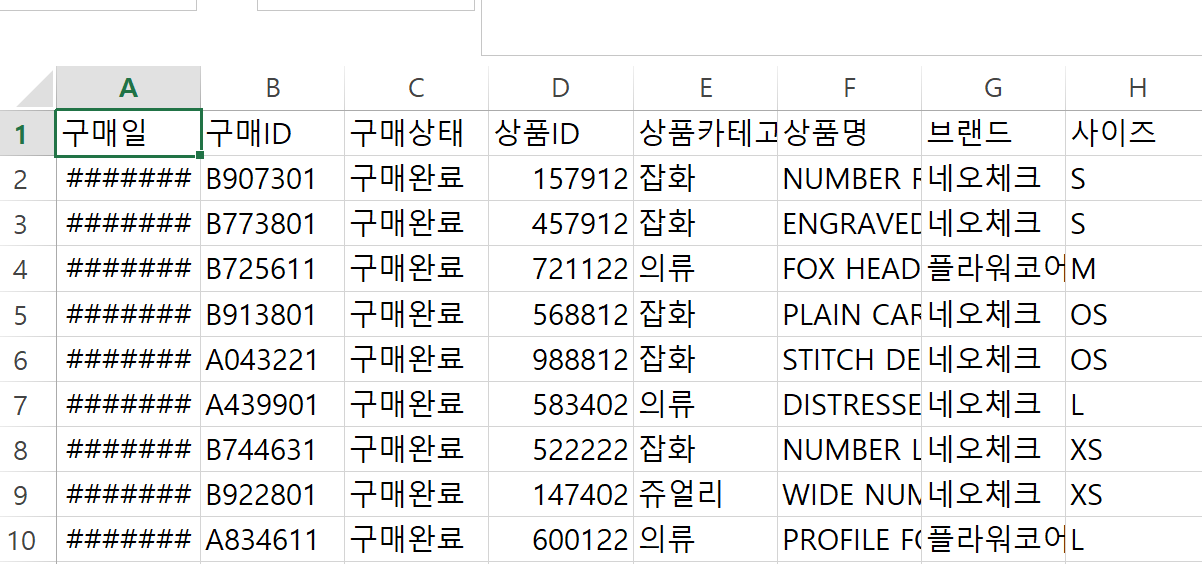Click the 상품카테고 header cell

(x=706, y=133)
